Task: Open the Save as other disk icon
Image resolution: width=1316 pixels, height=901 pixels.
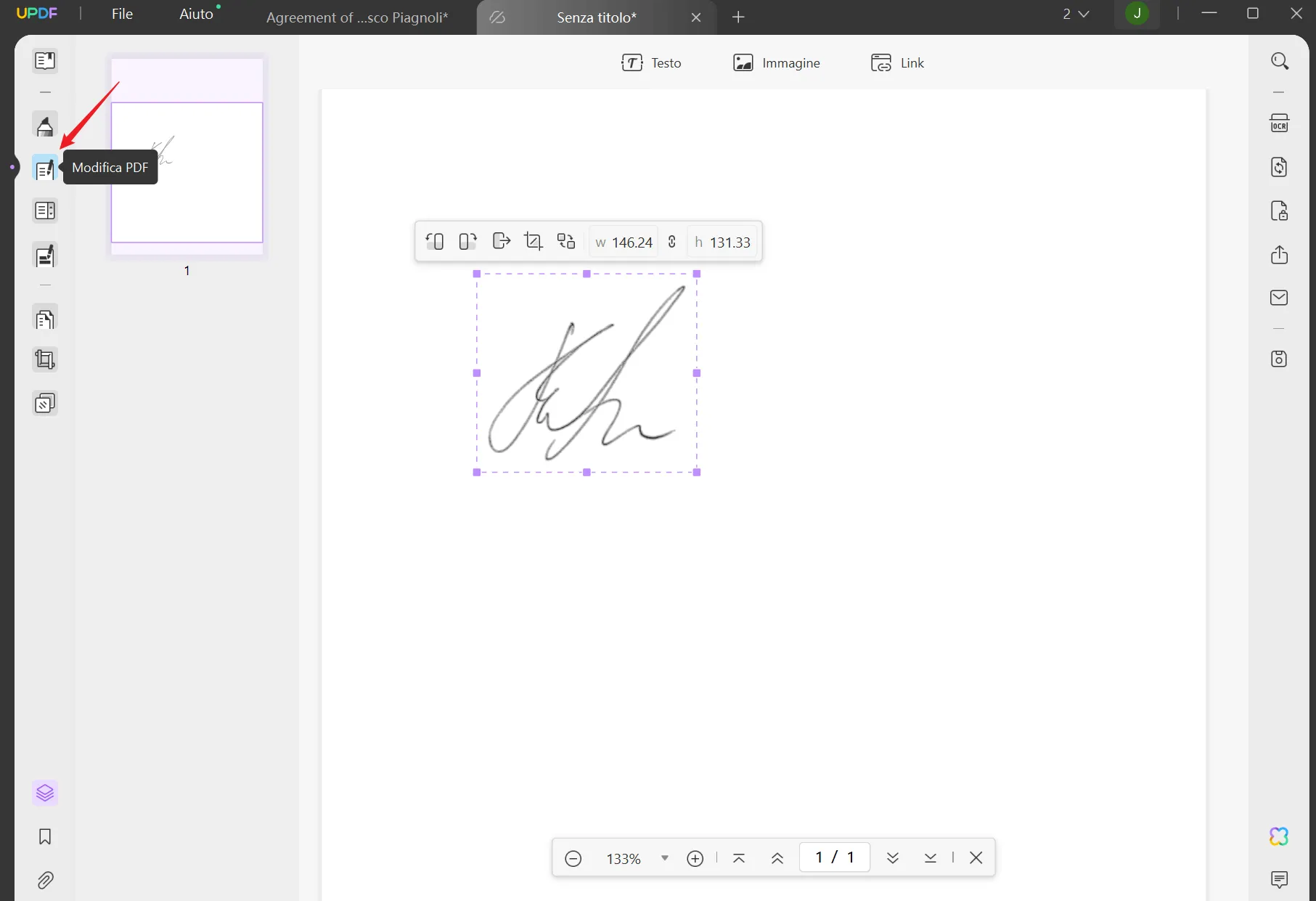Action: tap(1280, 359)
